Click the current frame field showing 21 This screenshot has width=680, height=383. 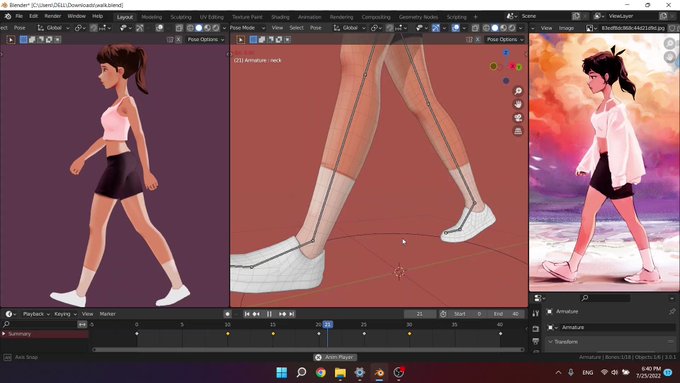click(x=419, y=314)
